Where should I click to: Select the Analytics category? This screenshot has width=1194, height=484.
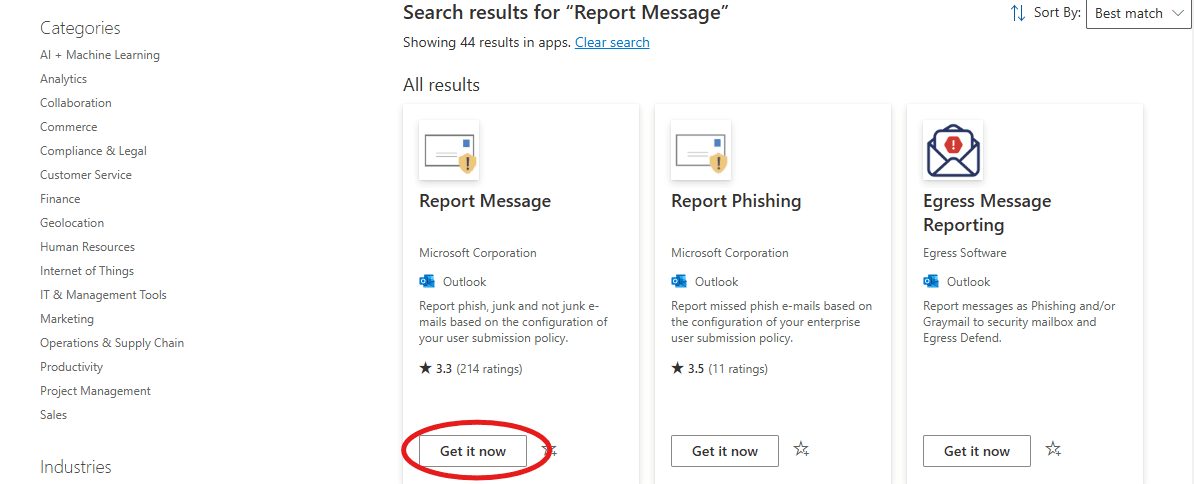pyautogui.click(x=63, y=79)
